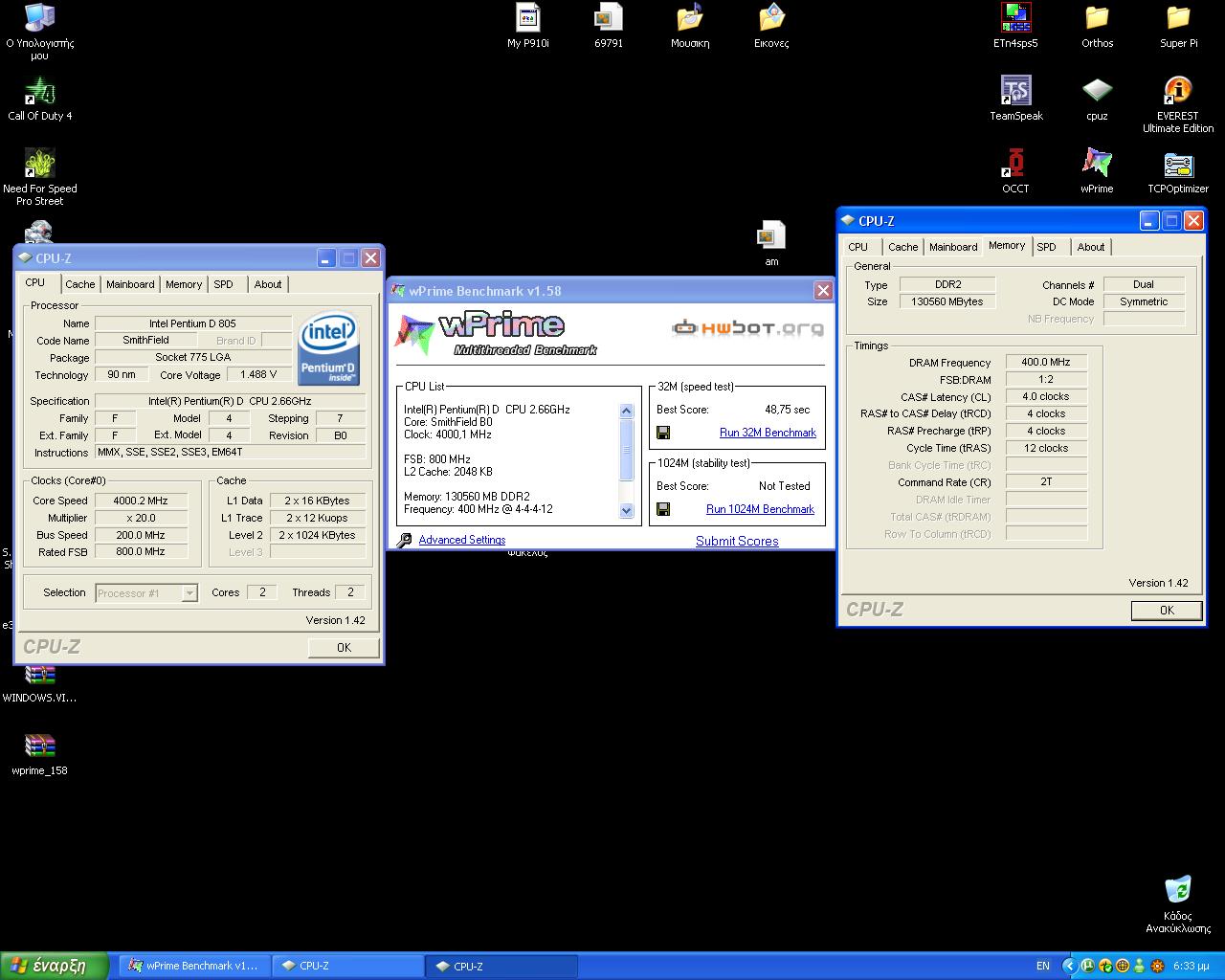The height and width of the screenshot is (980, 1225).
Task: Open About tab in right CPU-Z window
Action: [1091, 247]
